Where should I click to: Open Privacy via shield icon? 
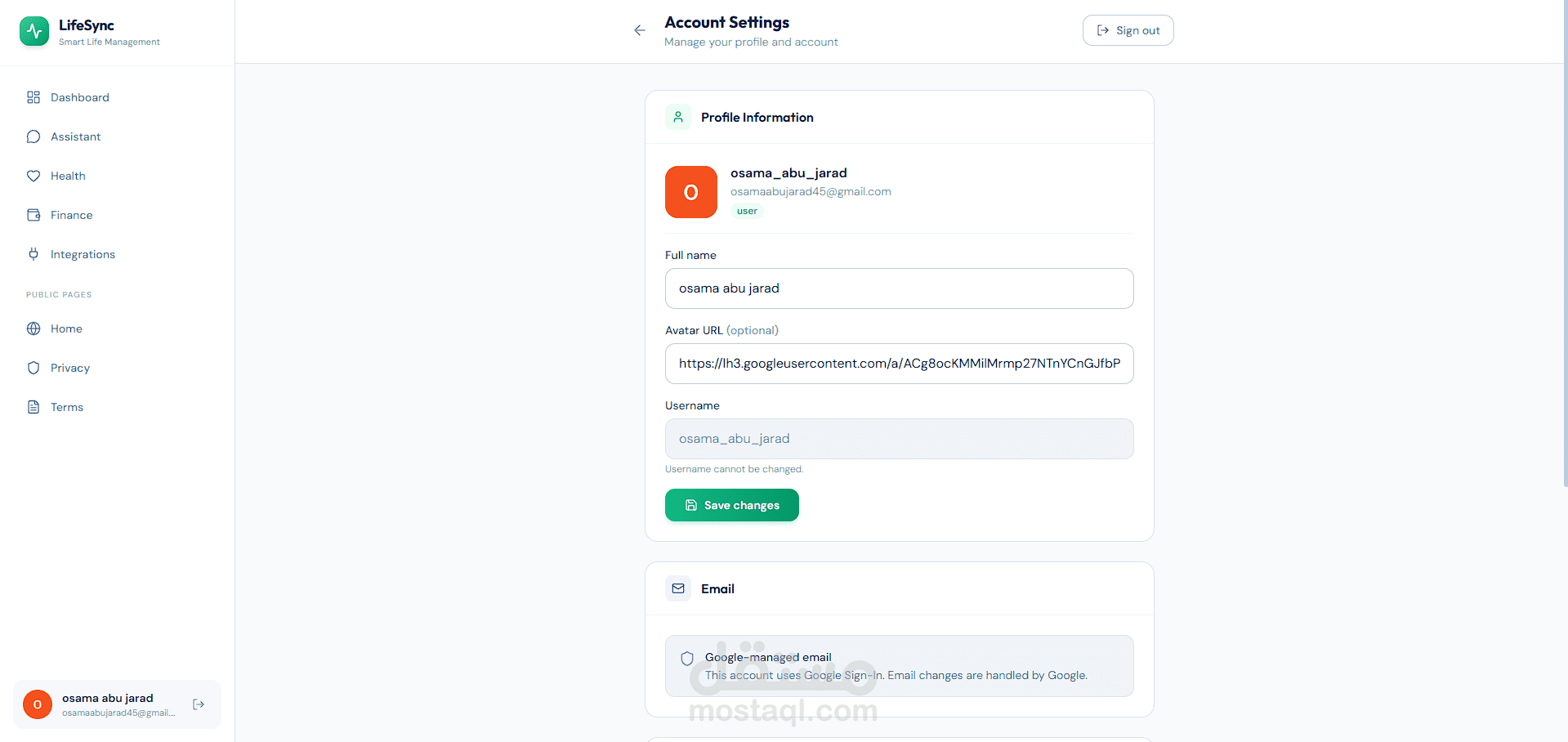tap(34, 368)
